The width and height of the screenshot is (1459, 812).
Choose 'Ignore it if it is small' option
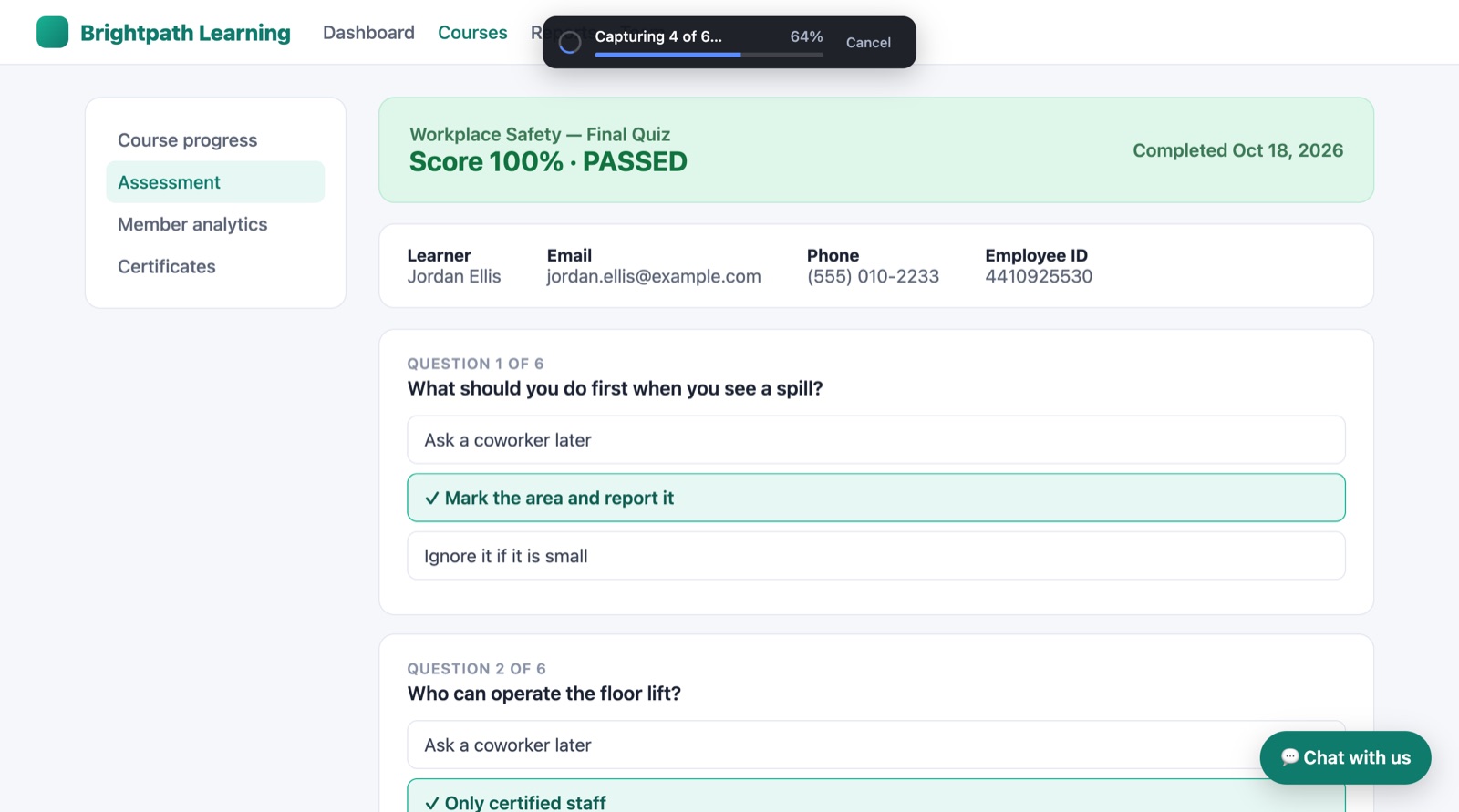876,556
